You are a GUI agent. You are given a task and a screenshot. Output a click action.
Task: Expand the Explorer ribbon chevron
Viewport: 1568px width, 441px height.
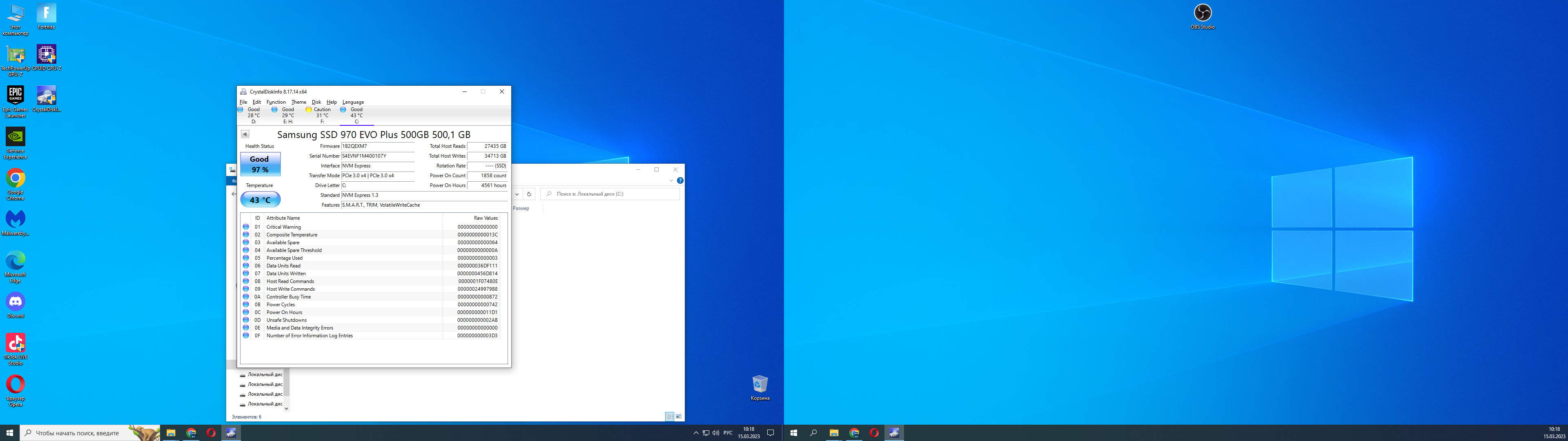tap(671, 180)
